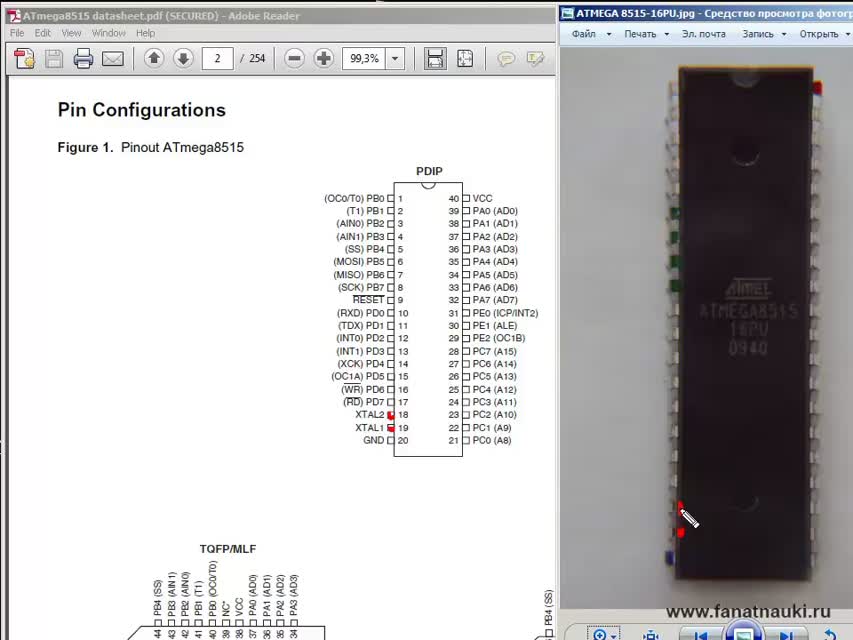
Task: Toggle the fit one full page icon
Action: [x=465, y=58]
